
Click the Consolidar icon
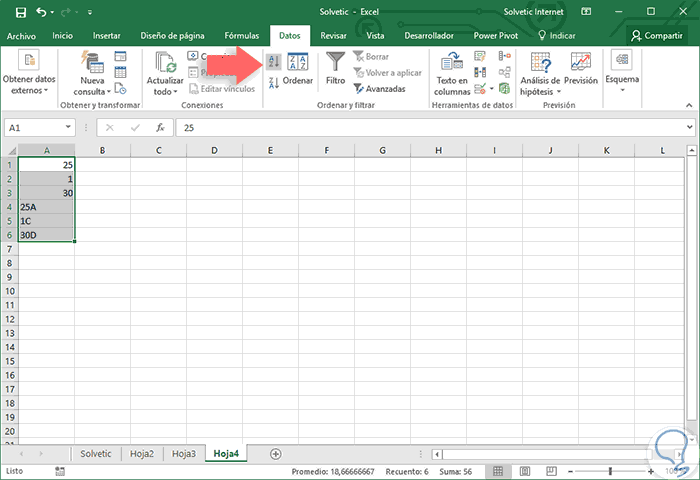coord(505,56)
